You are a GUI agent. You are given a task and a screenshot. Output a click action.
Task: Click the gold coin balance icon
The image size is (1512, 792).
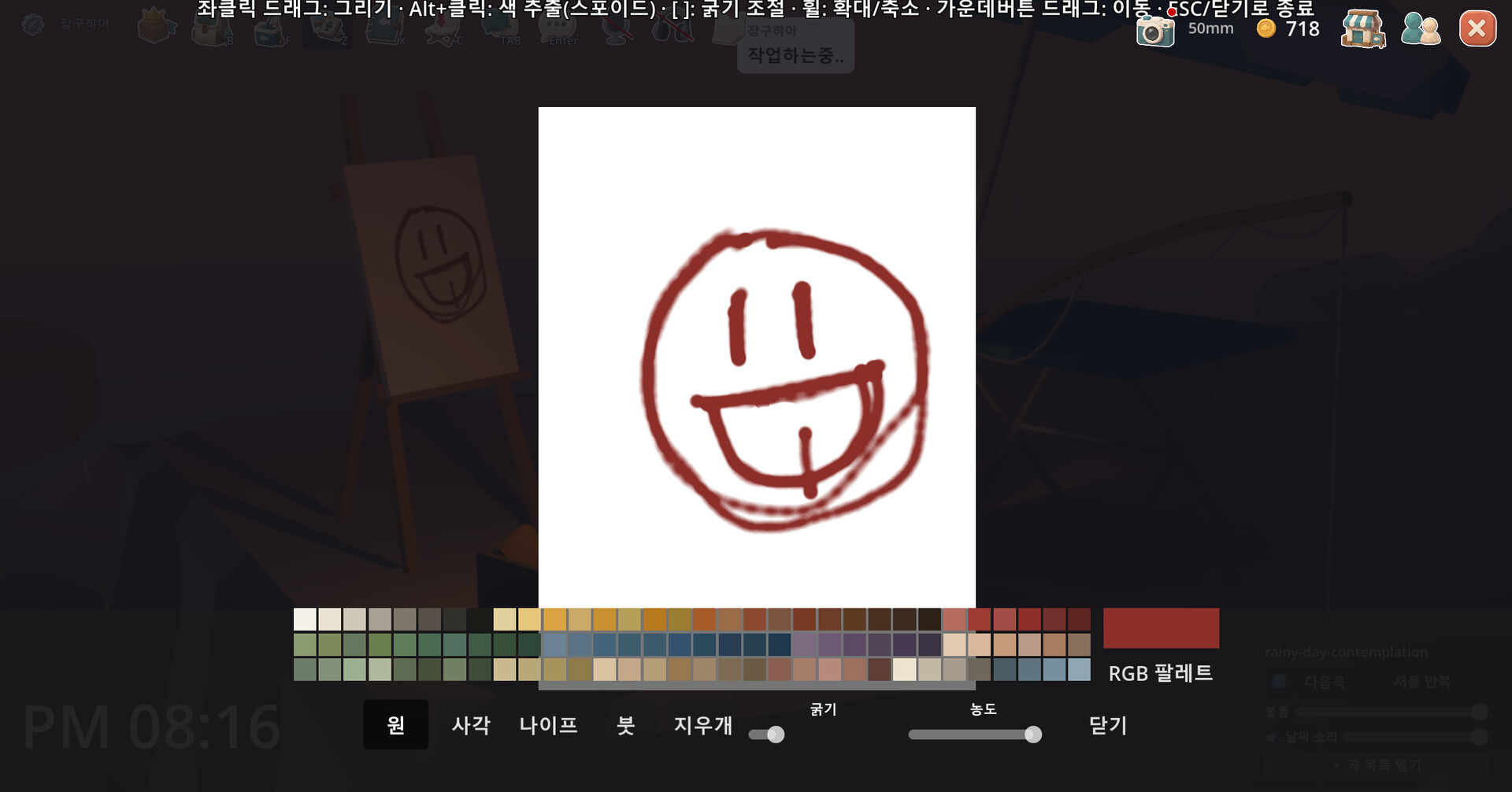pyautogui.click(x=1266, y=28)
